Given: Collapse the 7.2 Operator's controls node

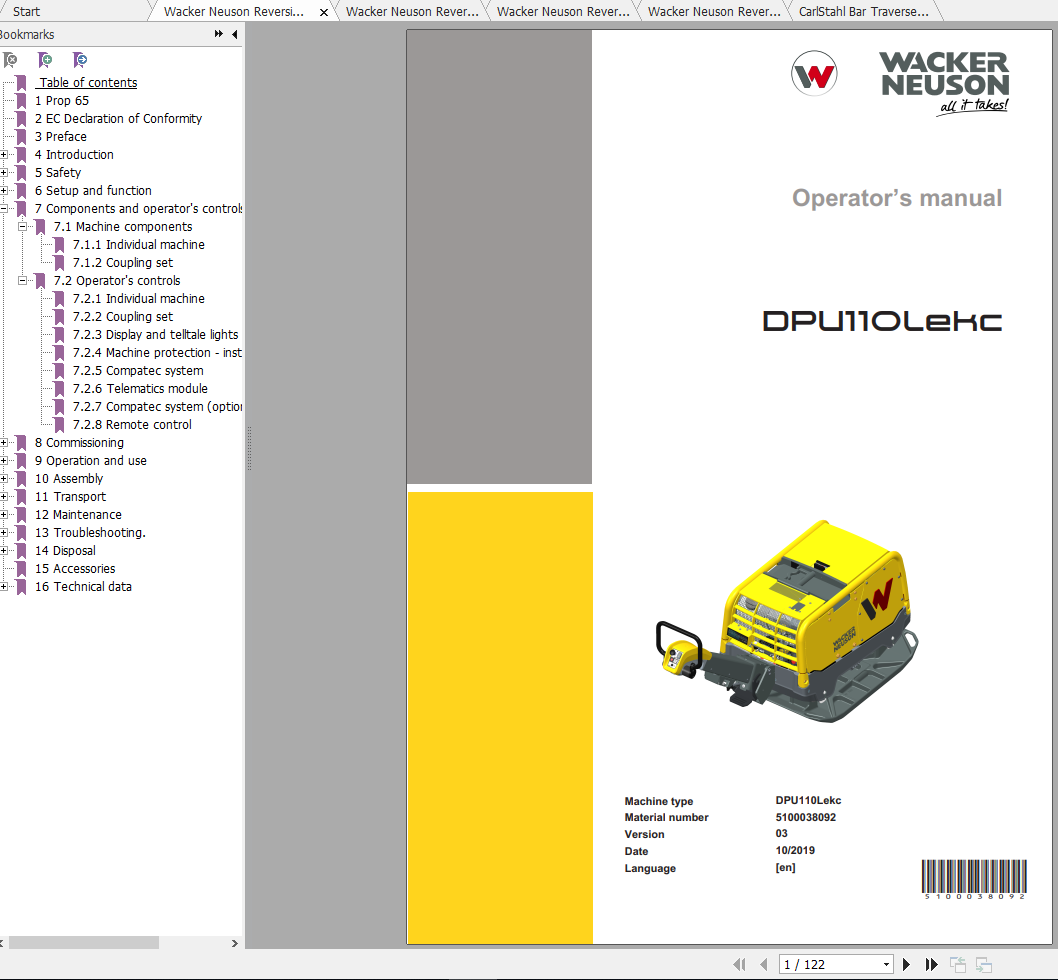Looking at the screenshot, I should pyautogui.click(x=22, y=281).
